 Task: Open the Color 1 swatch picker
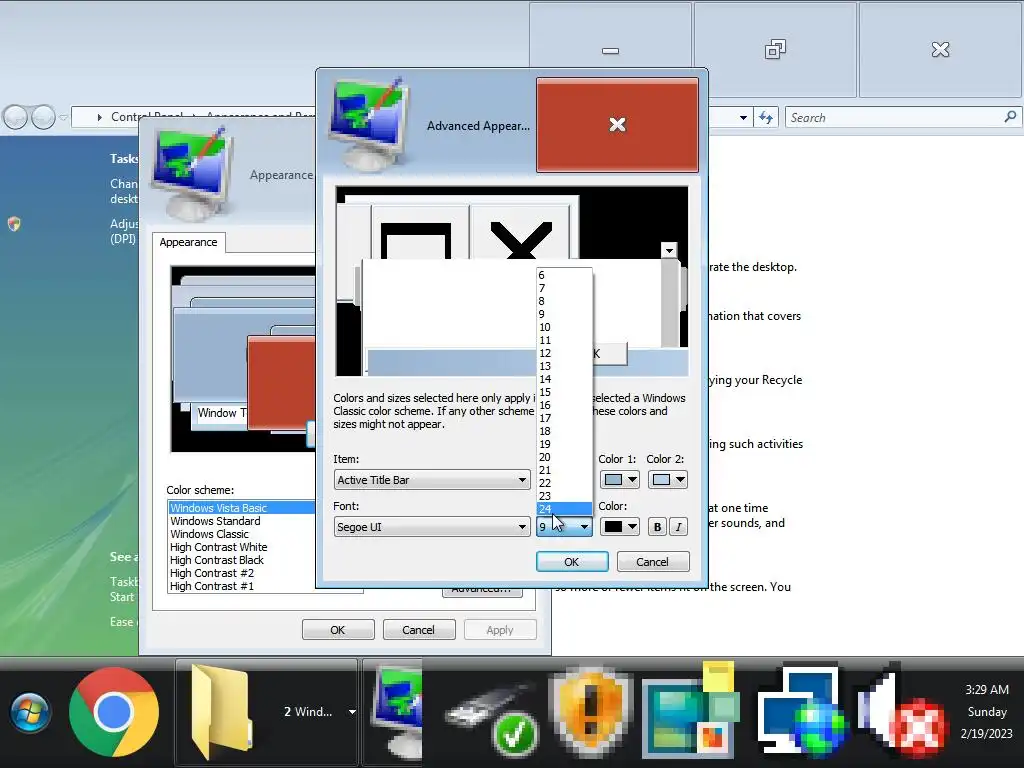coord(619,480)
